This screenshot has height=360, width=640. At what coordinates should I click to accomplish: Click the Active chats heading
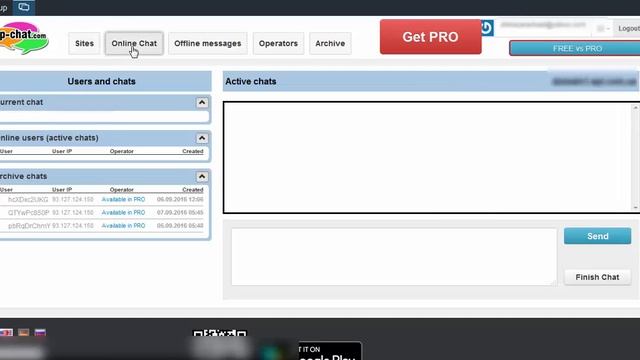click(x=251, y=82)
